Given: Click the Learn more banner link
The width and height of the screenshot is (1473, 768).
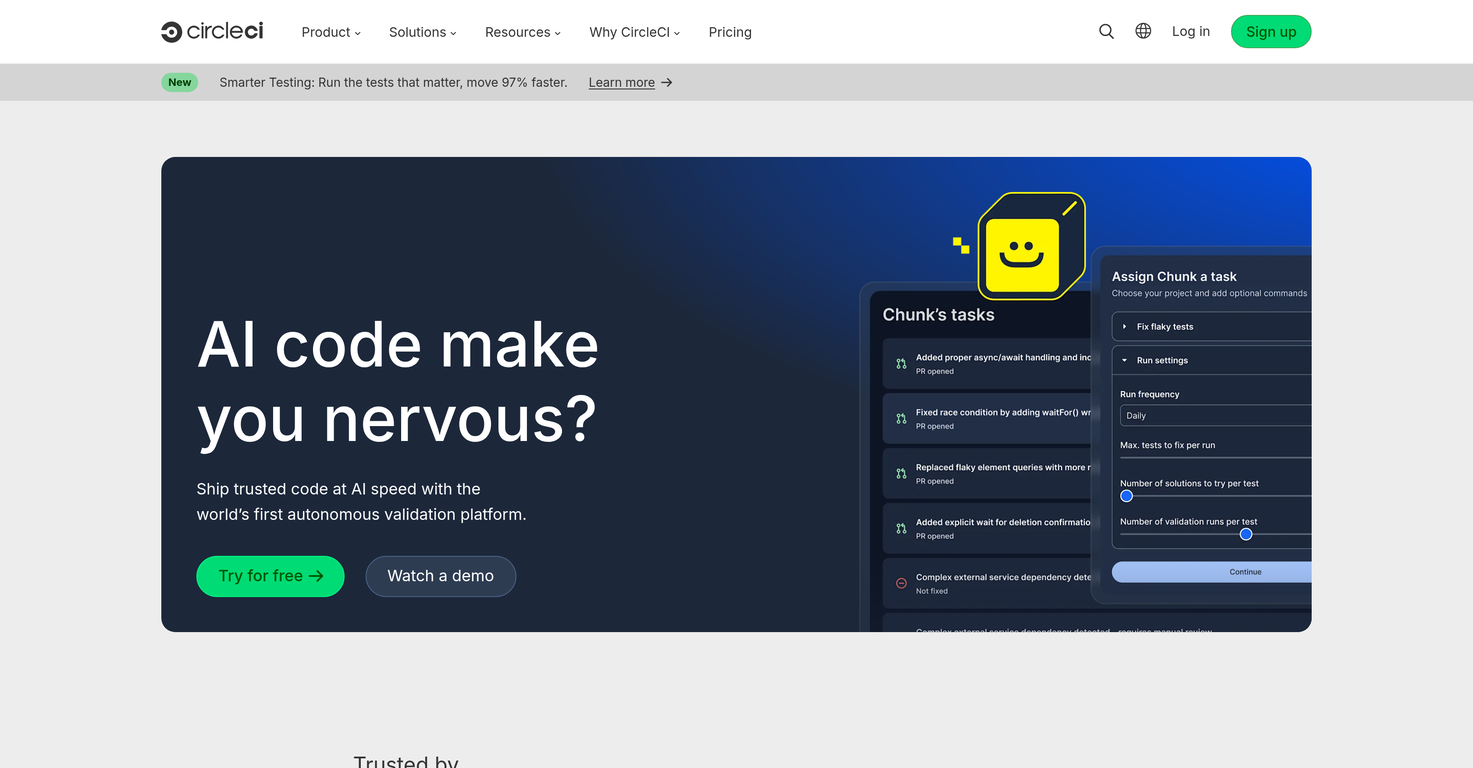Looking at the screenshot, I should click(621, 83).
